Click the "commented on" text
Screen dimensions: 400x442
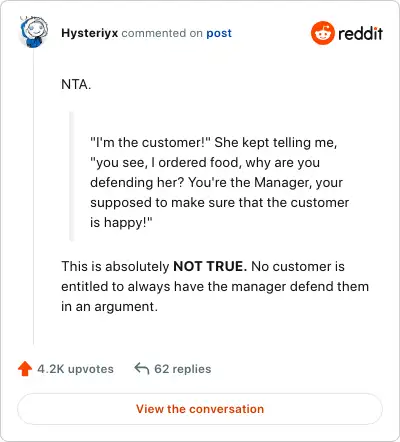click(162, 33)
